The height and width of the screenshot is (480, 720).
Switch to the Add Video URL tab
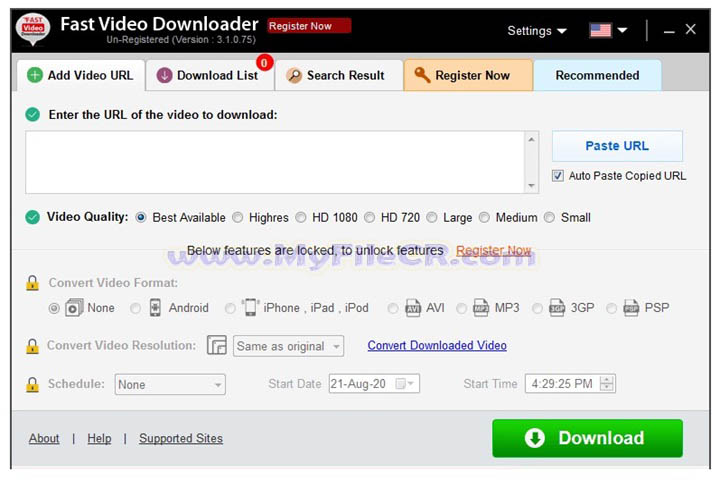click(81, 75)
